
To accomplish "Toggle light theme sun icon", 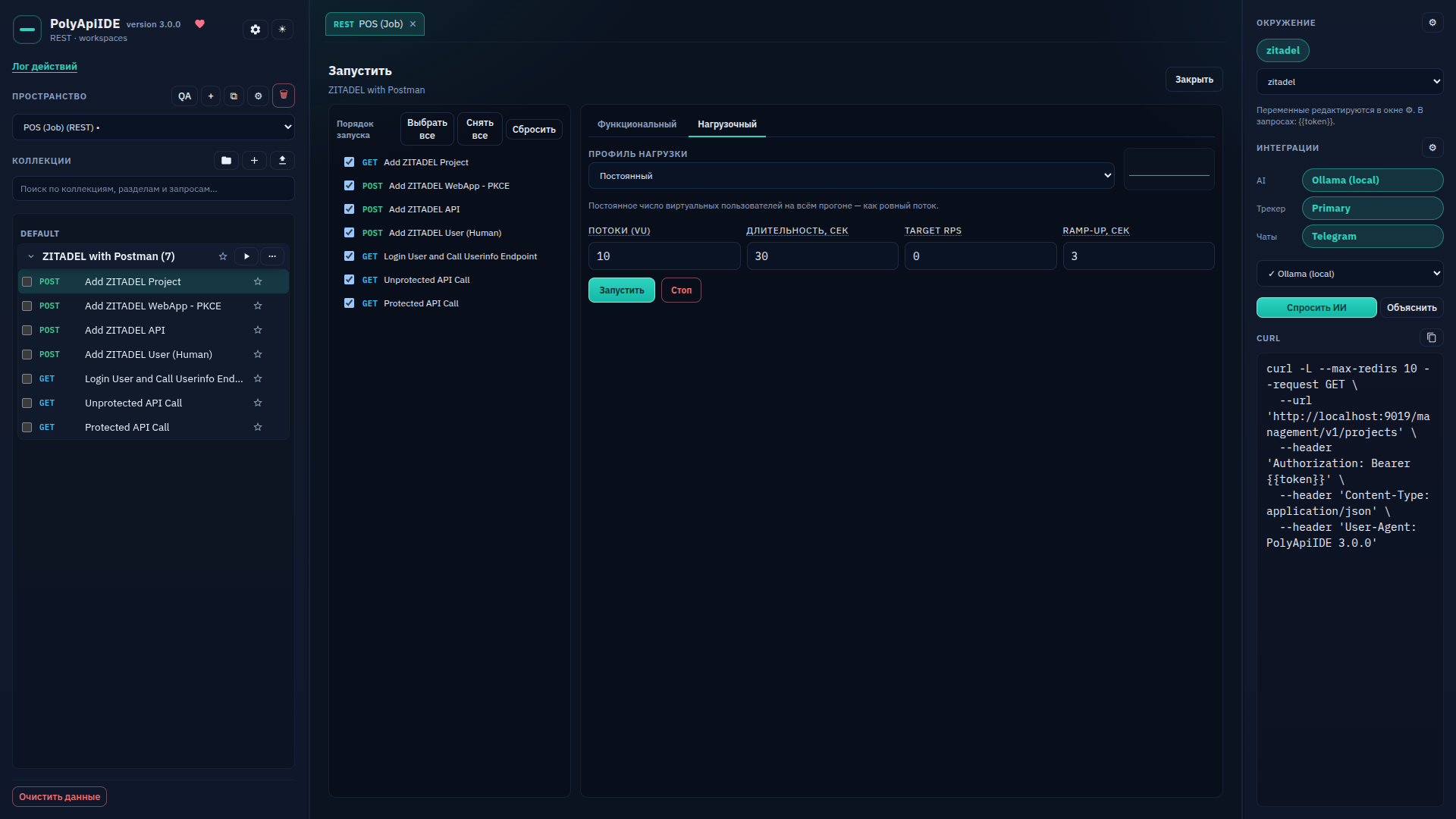I will tap(282, 30).
